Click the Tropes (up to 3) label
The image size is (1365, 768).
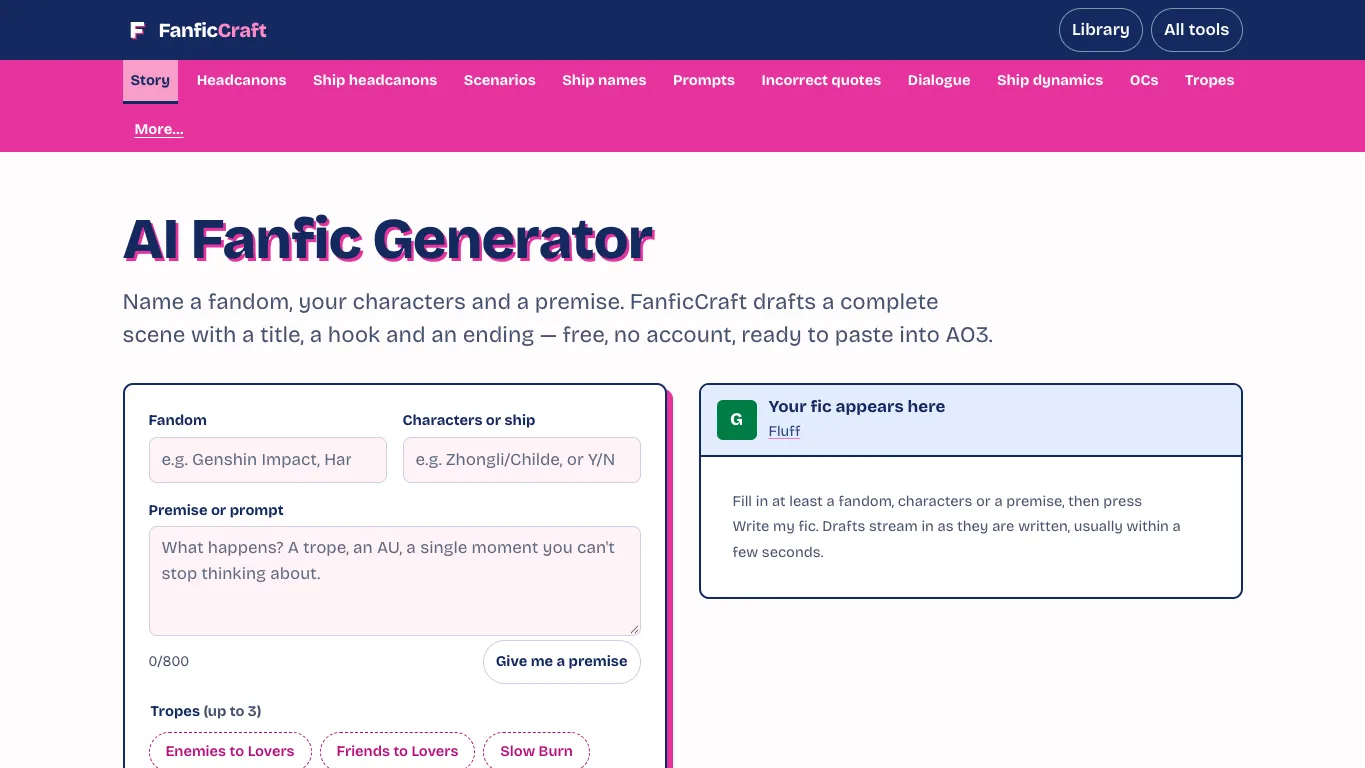(205, 711)
